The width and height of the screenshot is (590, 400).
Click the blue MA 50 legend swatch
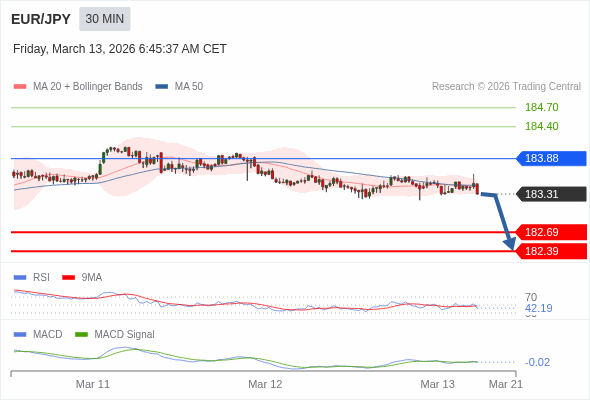point(162,87)
